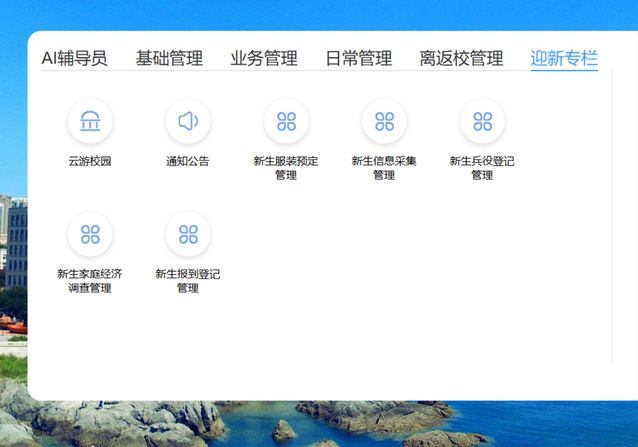This screenshot has height=447, width=638.
Task: Click the 云游校园 text label
Action: coord(90,161)
